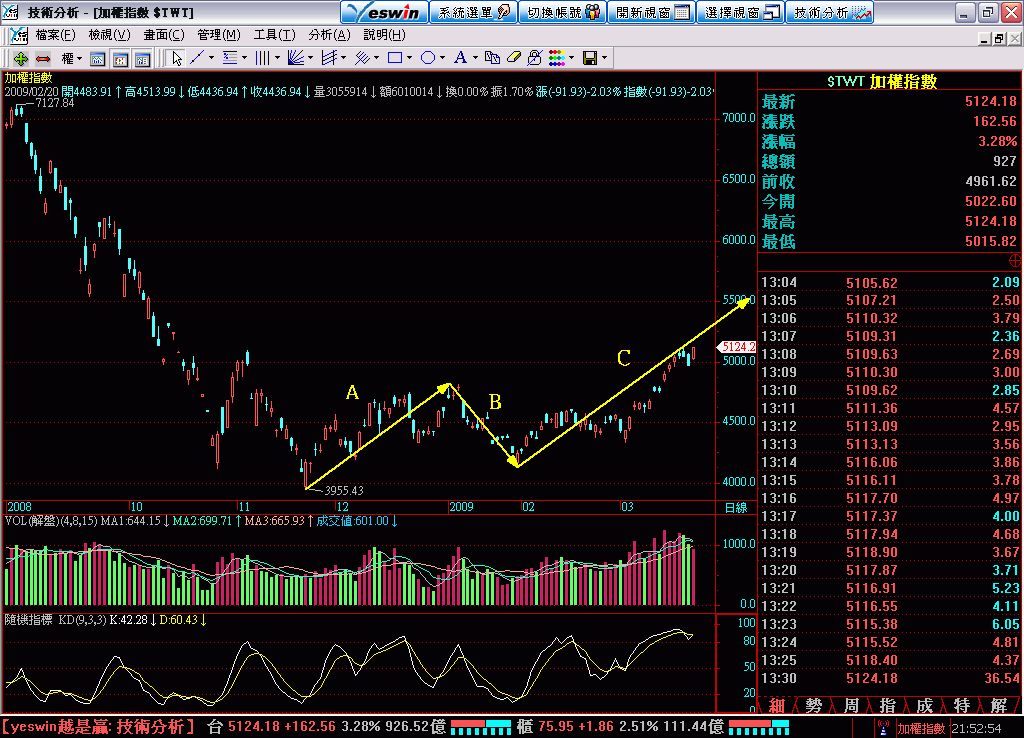Switch to the 指 tab

(x=888, y=705)
